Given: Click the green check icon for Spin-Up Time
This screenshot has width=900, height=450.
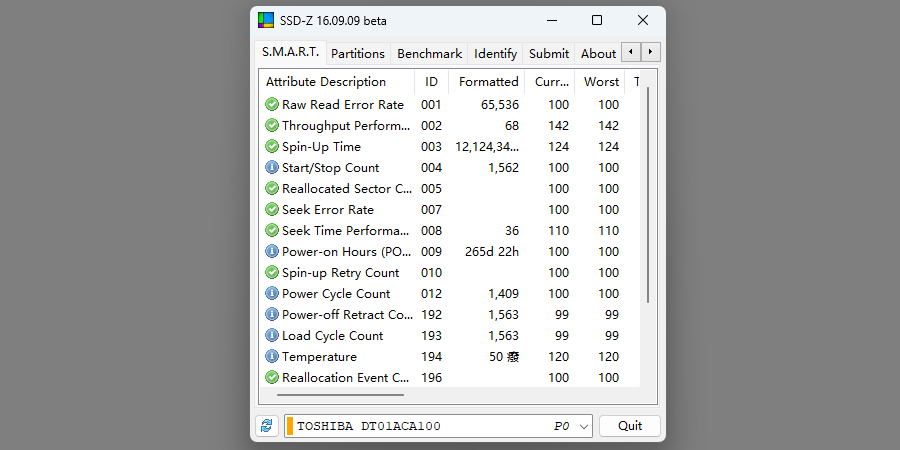Looking at the screenshot, I should click(272, 147).
